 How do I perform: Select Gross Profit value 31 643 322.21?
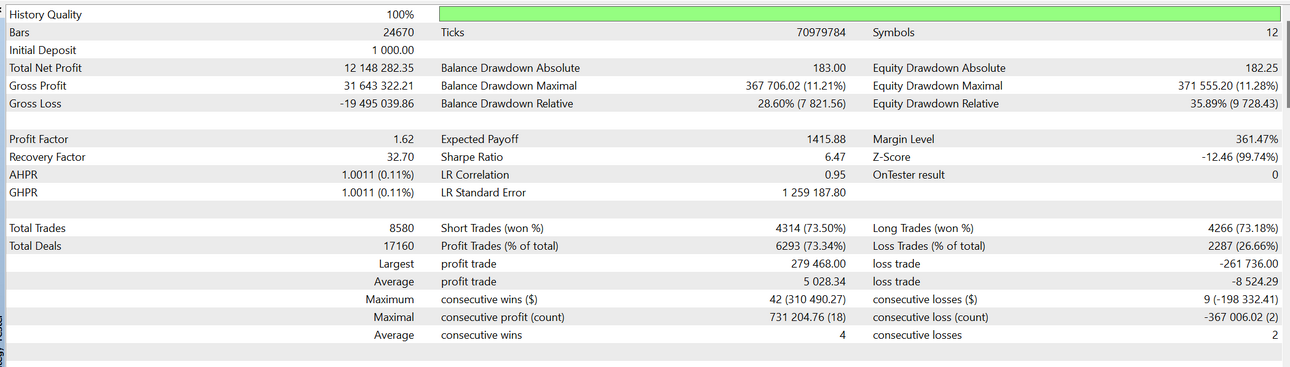pos(379,86)
